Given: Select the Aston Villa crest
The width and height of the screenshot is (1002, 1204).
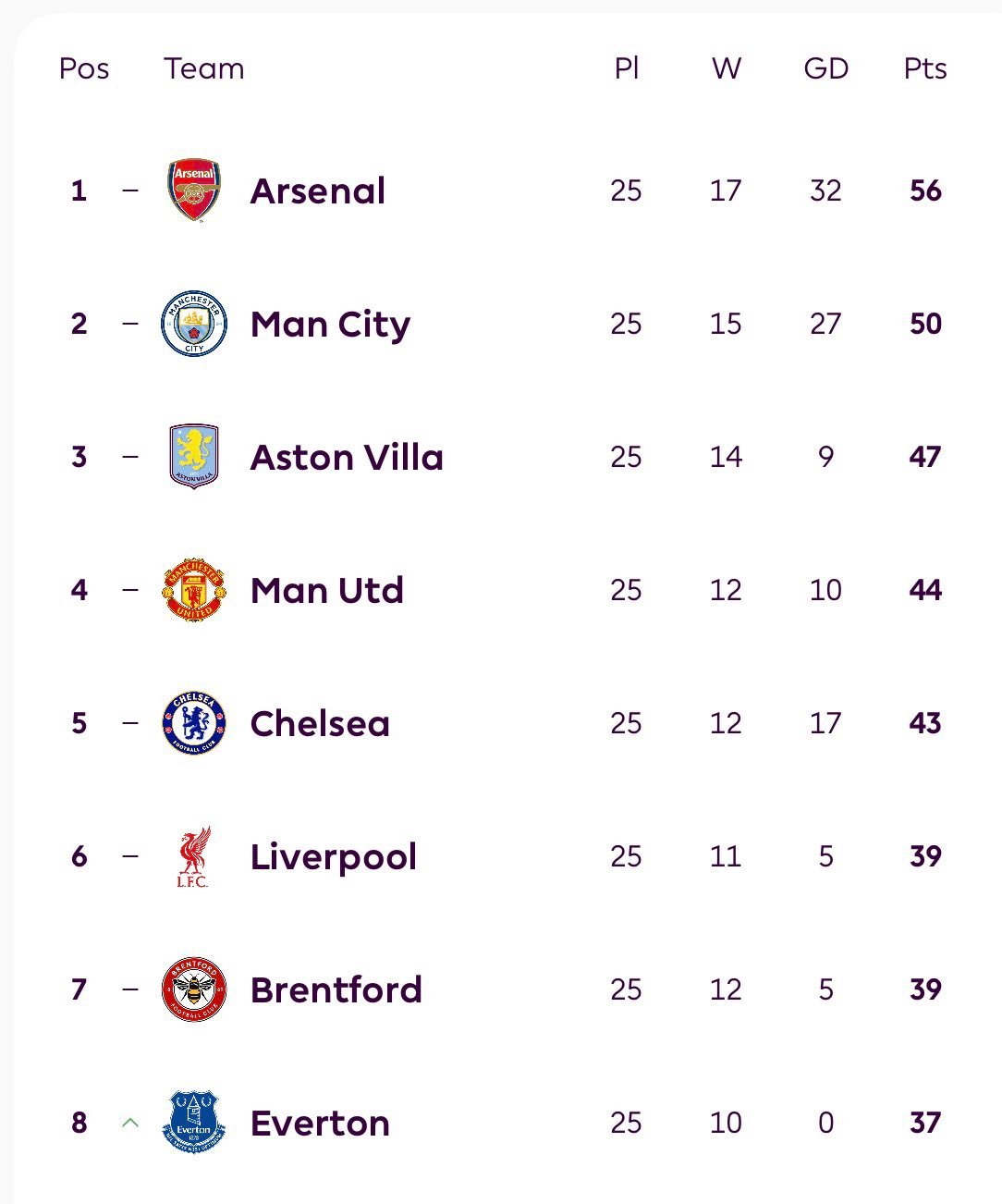Looking at the screenshot, I should (194, 456).
